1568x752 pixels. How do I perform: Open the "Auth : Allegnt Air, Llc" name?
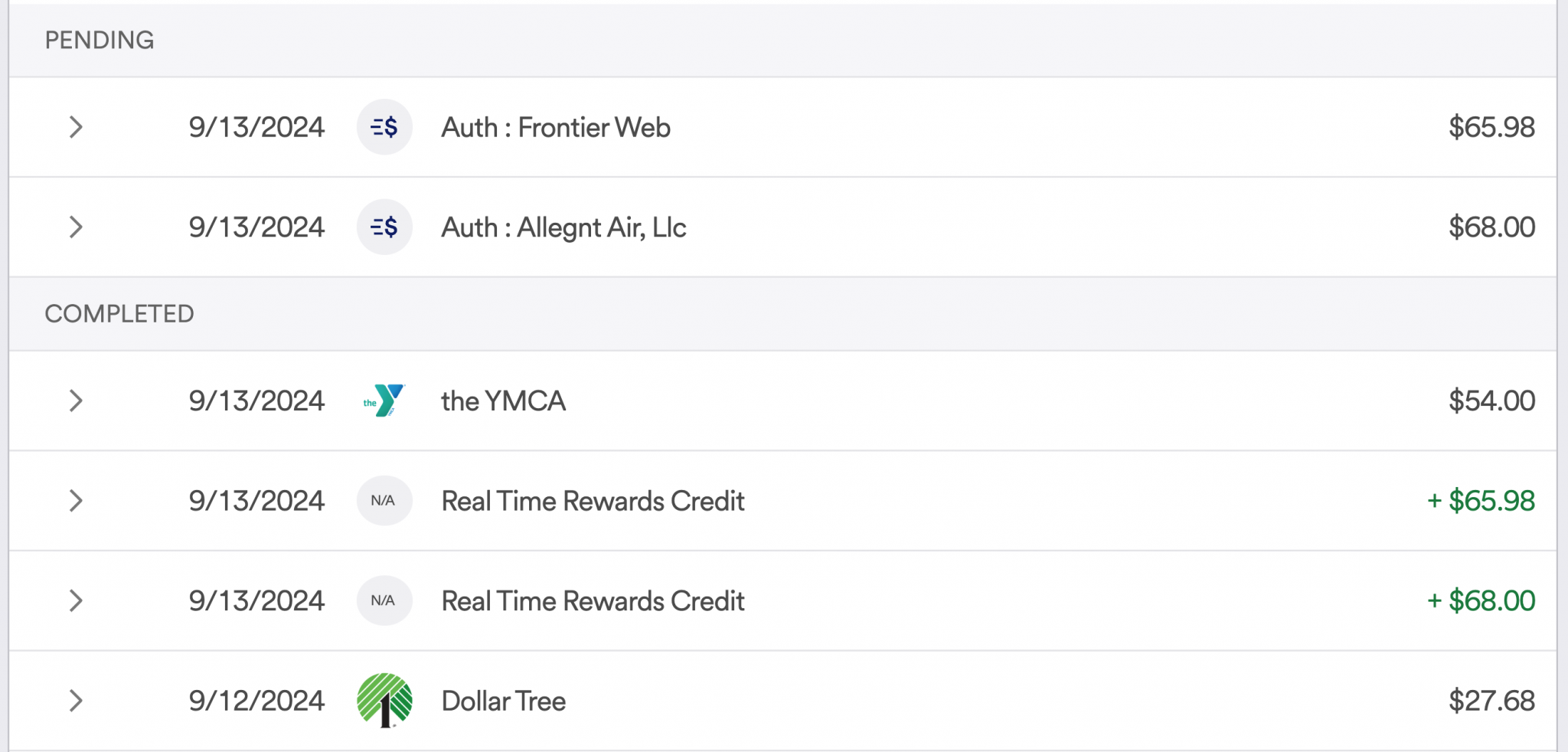[x=563, y=227]
